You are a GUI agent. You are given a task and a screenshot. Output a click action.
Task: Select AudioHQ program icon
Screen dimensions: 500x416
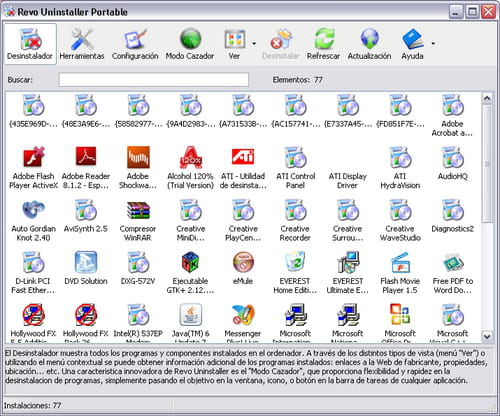point(452,157)
